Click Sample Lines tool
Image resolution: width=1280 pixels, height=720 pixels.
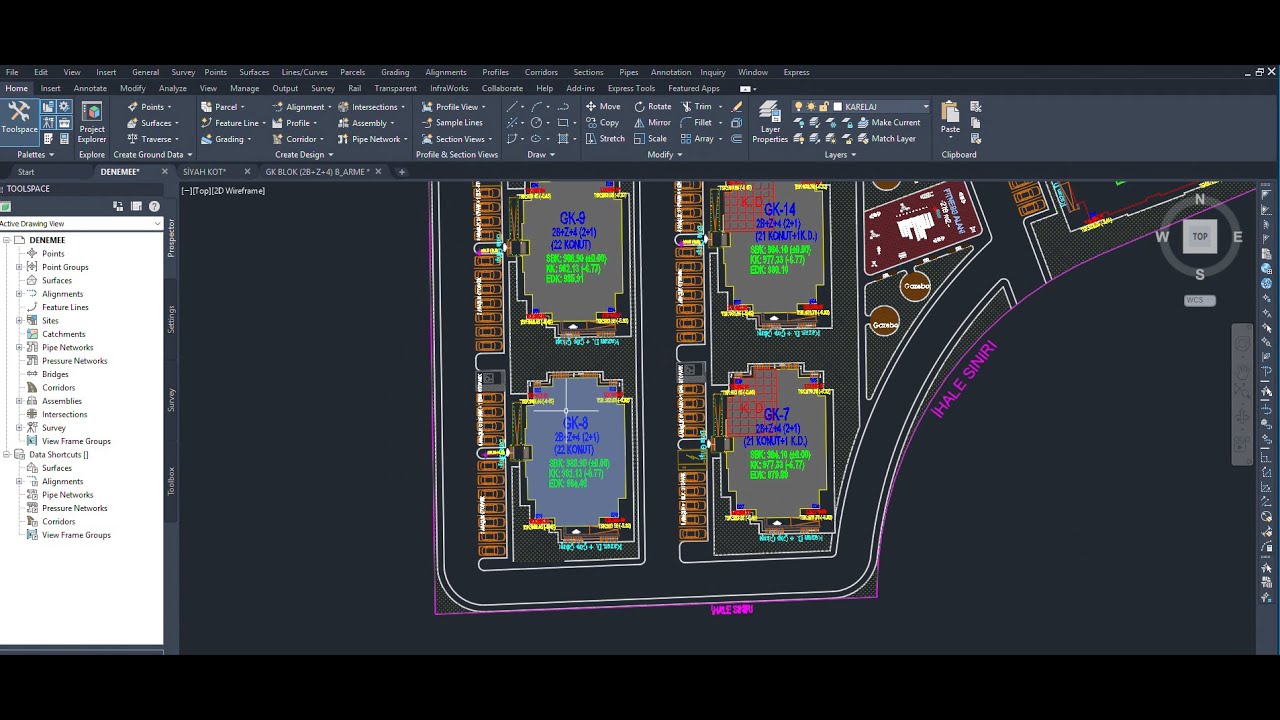tap(452, 123)
